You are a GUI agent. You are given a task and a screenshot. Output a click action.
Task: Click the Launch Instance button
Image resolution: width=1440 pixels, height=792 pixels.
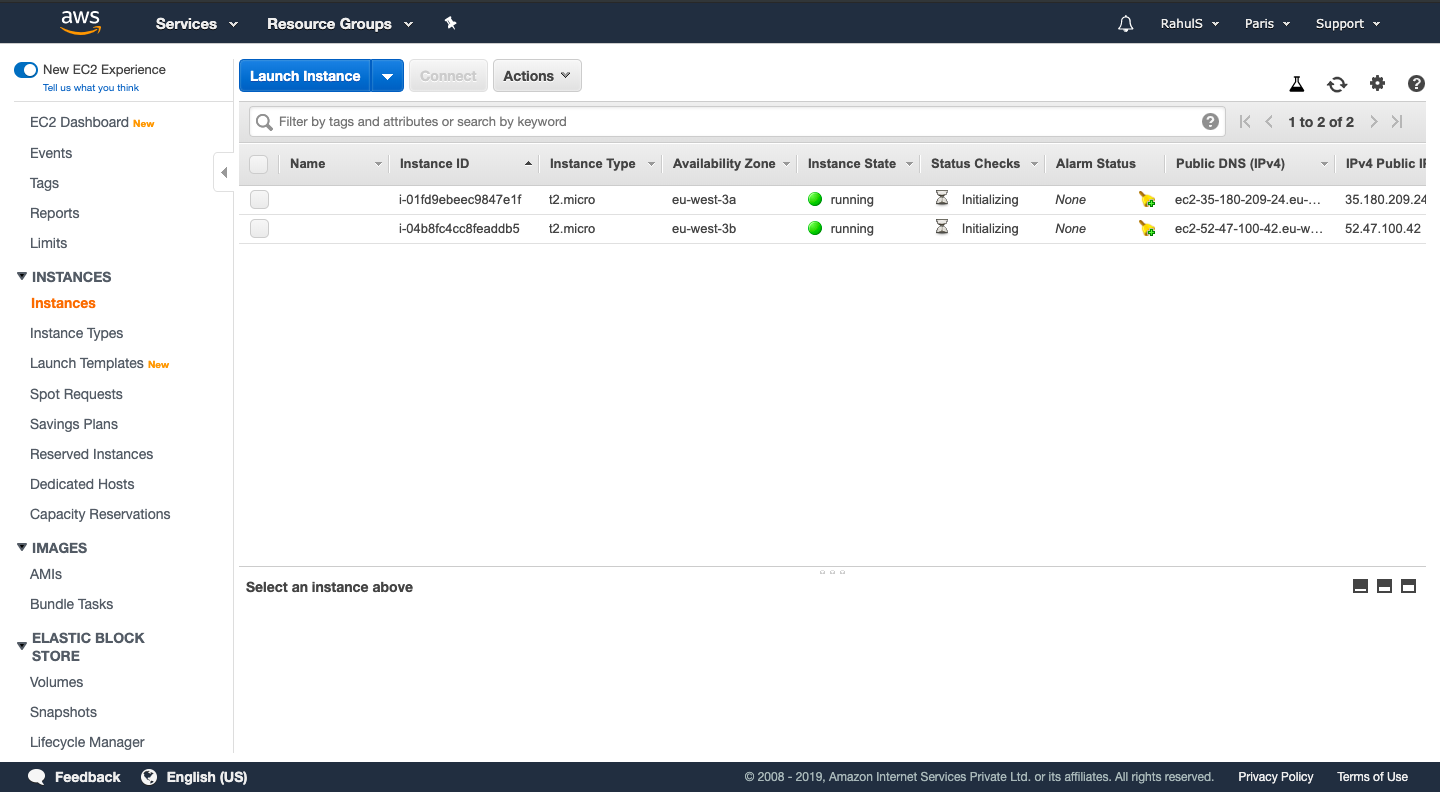[x=305, y=76]
